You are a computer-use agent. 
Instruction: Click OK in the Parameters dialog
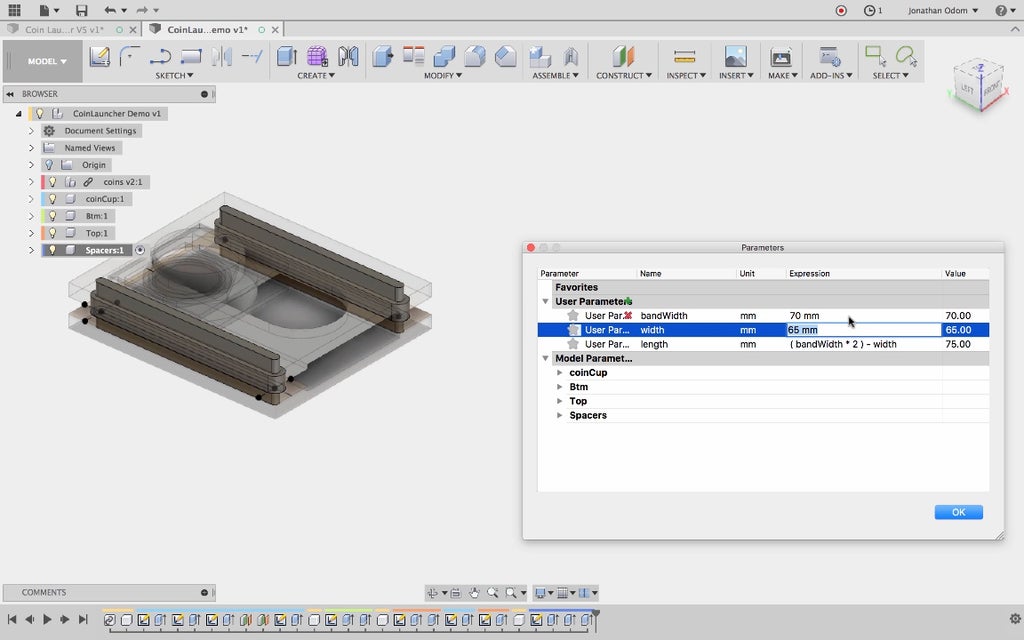point(958,512)
